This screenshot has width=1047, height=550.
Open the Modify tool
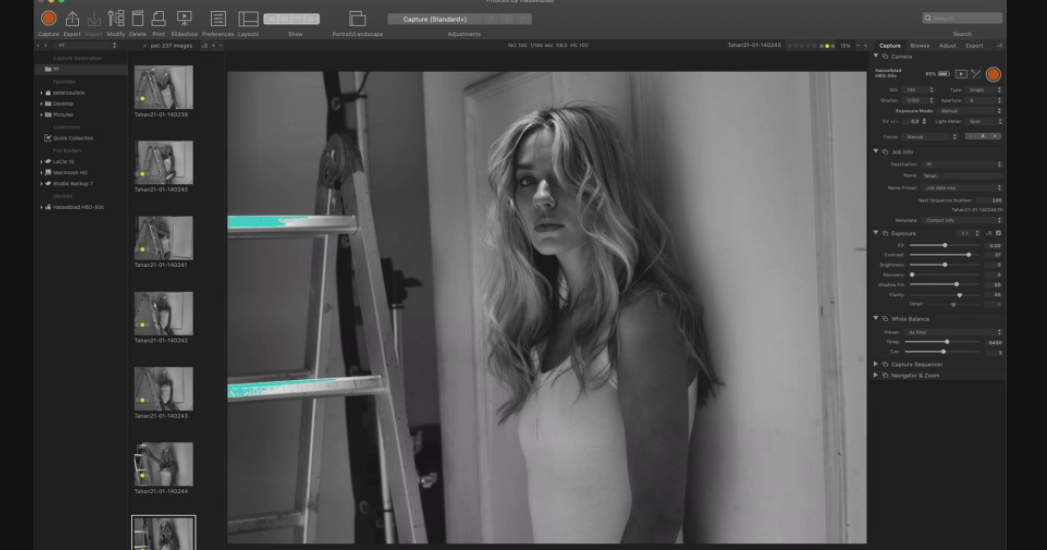(x=116, y=19)
